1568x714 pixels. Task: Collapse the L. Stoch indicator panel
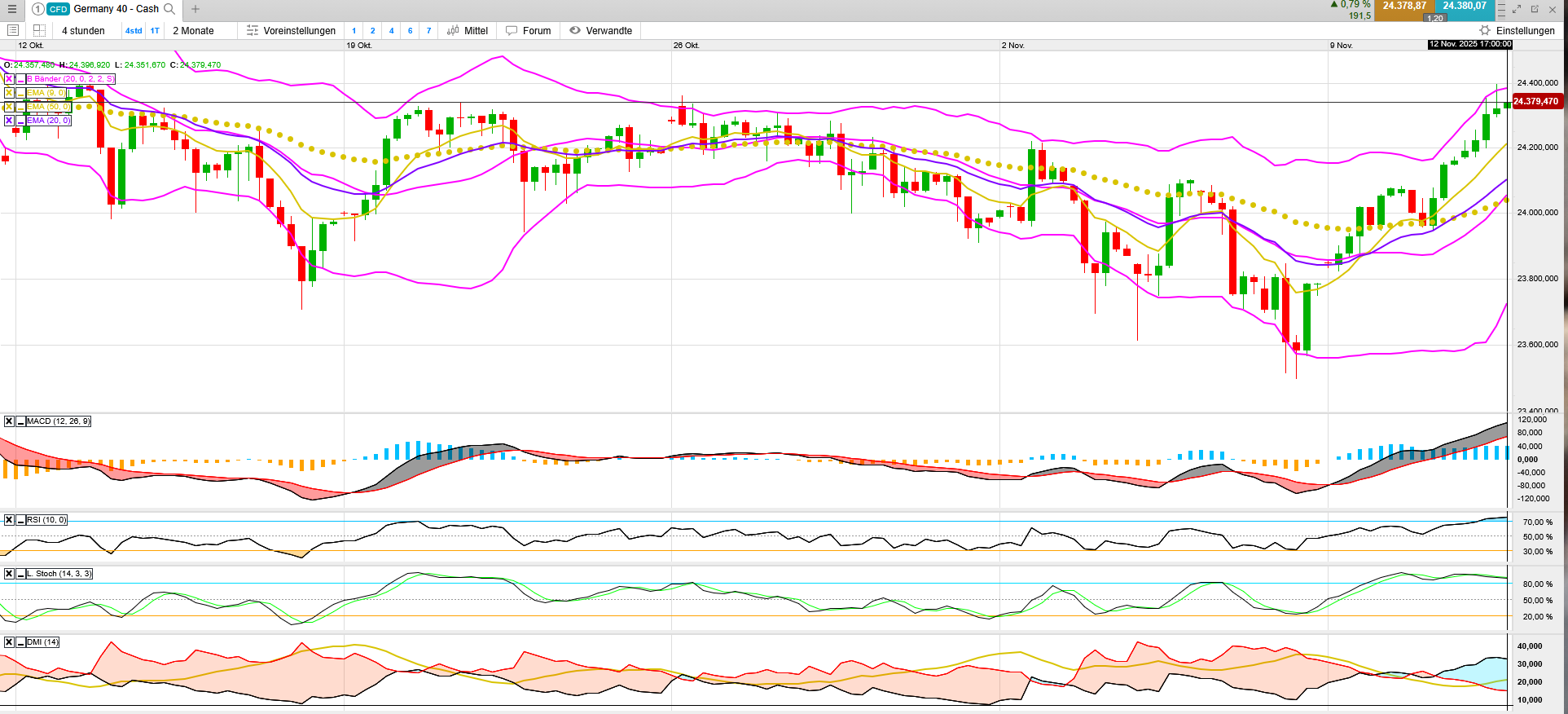(x=20, y=574)
